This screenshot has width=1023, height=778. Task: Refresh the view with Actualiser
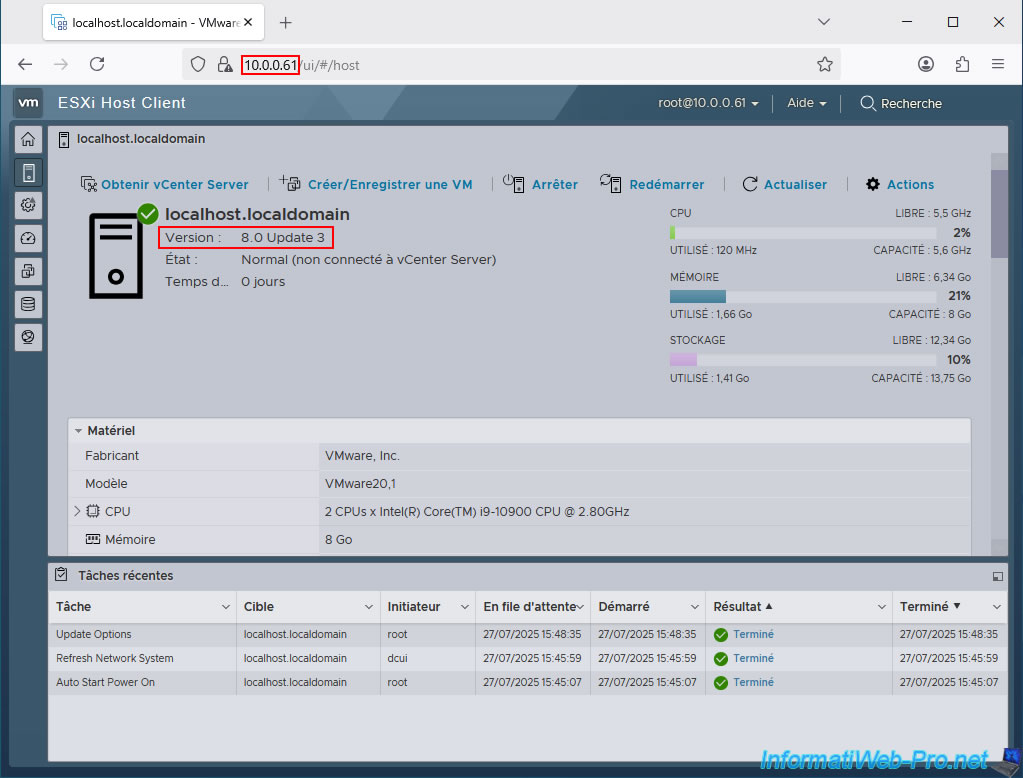[x=785, y=184]
